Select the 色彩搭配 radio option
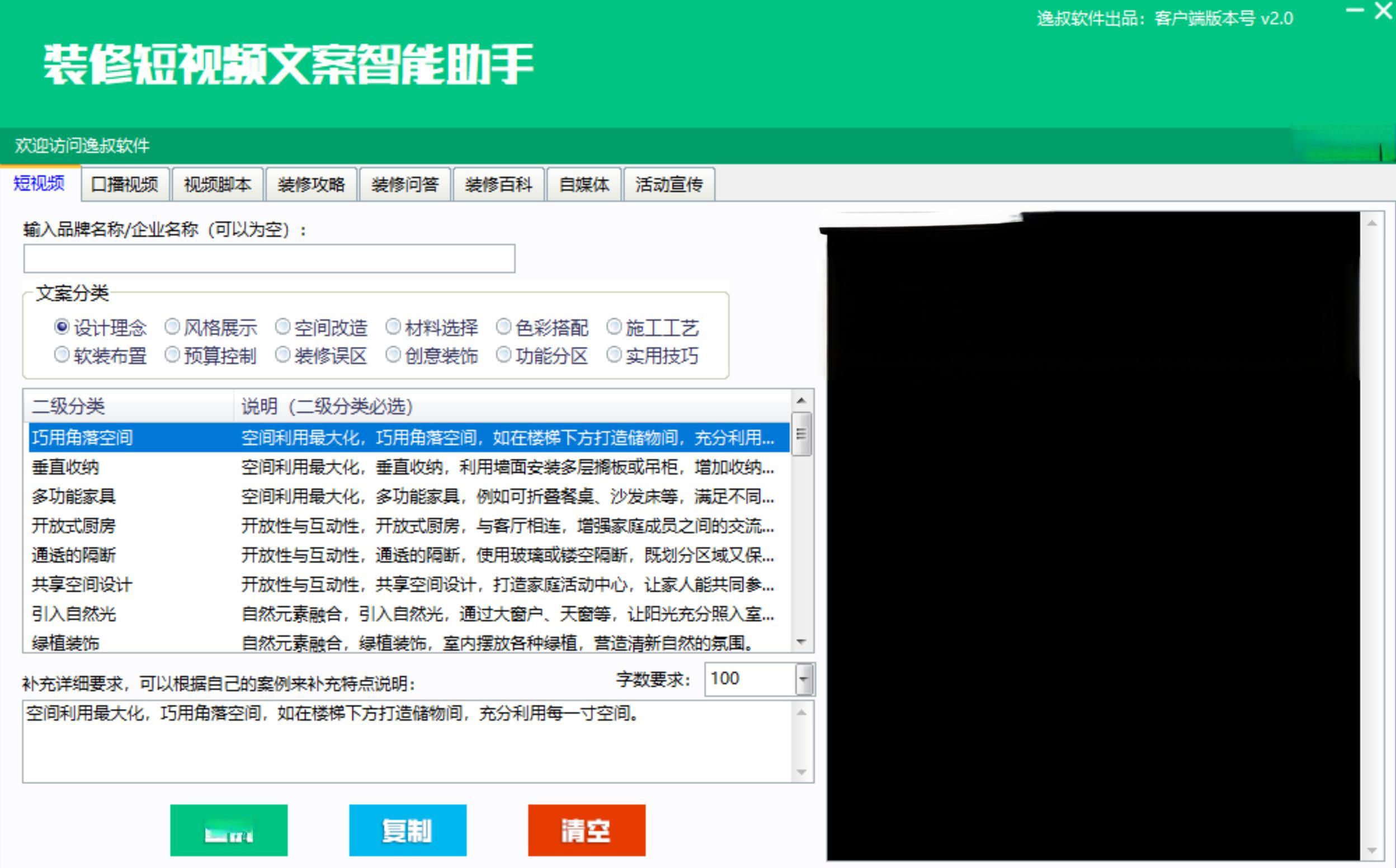Viewport: 1396px width, 868px height. coord(503,327)
